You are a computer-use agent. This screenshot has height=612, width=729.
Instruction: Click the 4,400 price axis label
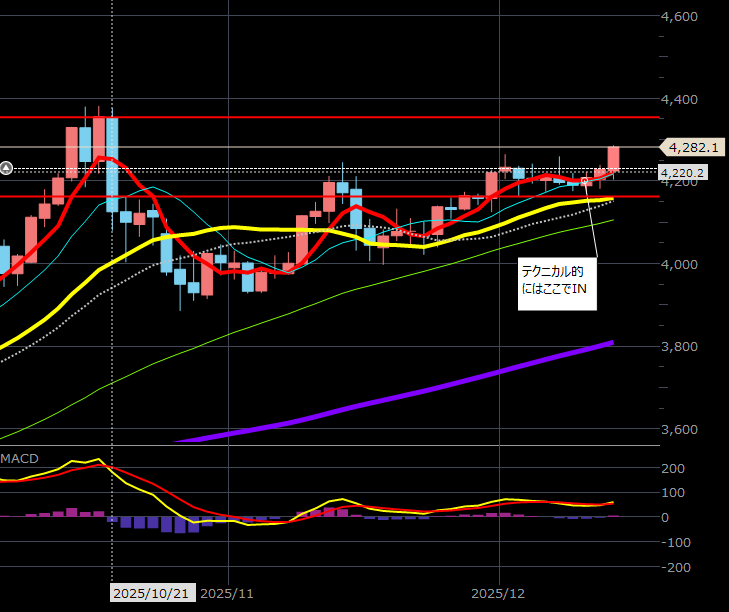tap(680, 100)
